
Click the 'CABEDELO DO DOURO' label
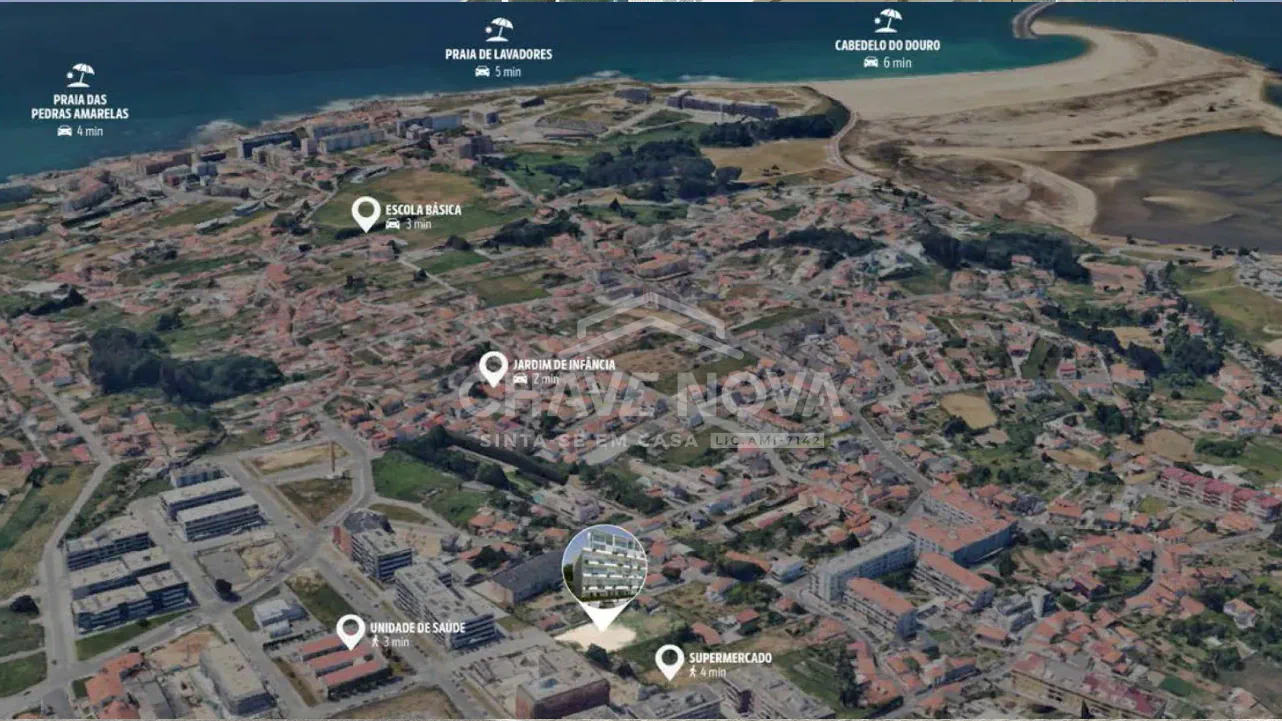coord(888,45)
